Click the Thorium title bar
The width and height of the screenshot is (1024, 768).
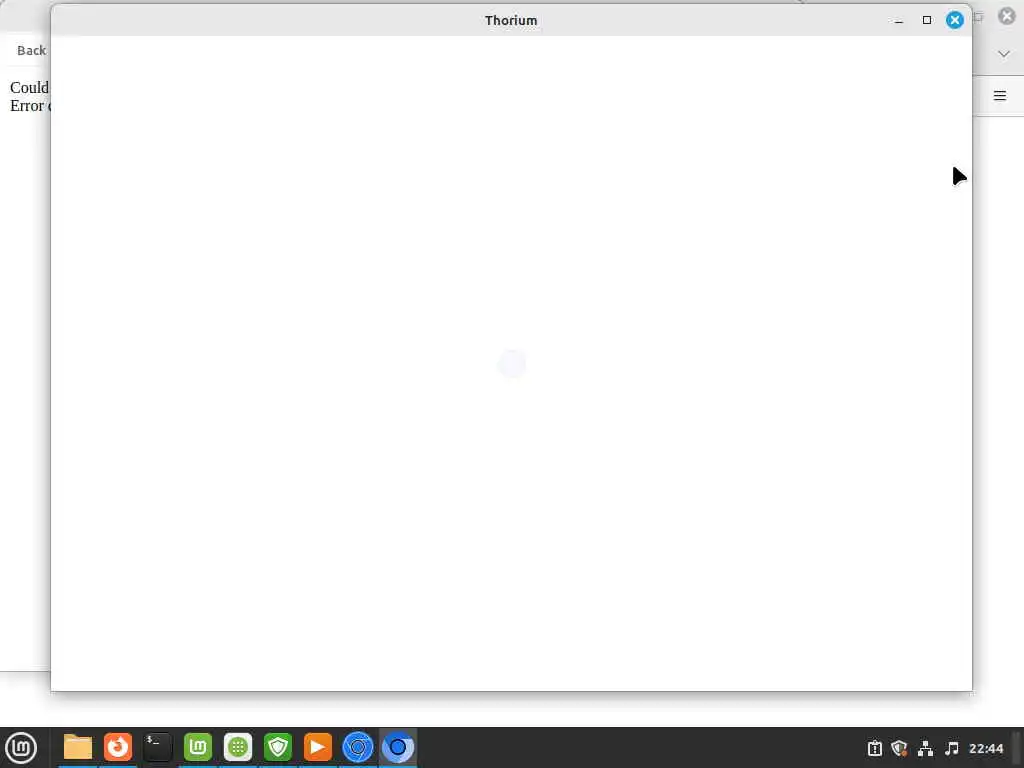[511, 20]
